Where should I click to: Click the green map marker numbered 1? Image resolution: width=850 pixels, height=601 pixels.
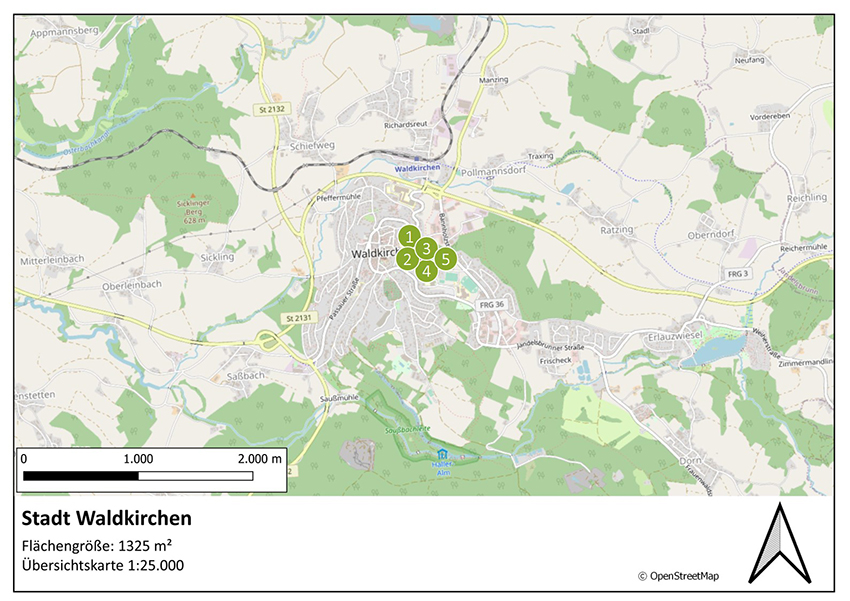[x=409, y=237]
